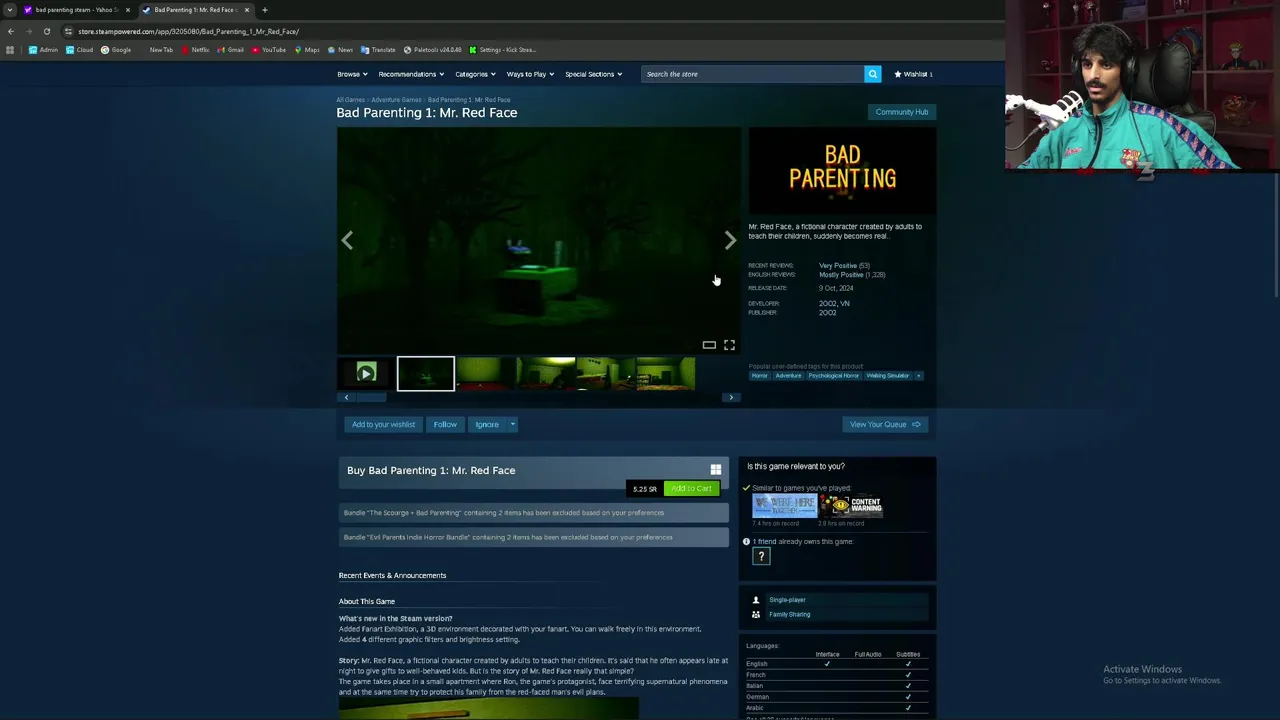Click the browser address bar URL
This screenshot has width=1280, height=720.
click(188, 31)
